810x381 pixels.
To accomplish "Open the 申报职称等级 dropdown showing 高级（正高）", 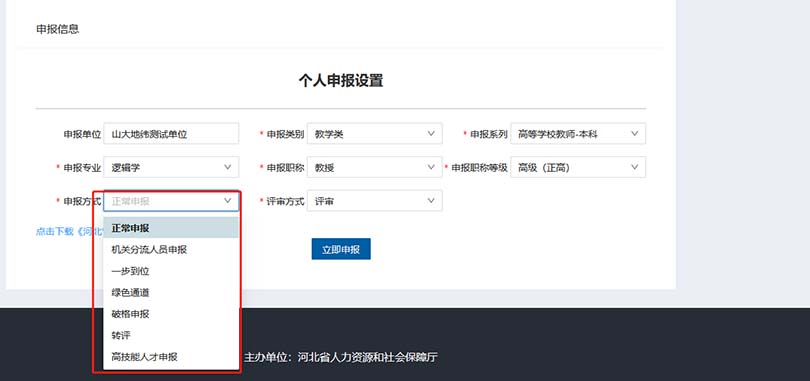I will click(x=578, y=167).
